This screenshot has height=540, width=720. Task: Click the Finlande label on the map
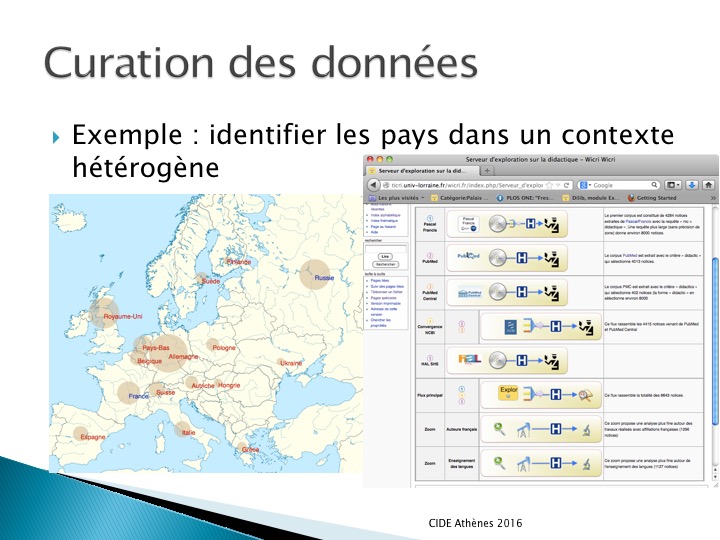coord(239,262)
